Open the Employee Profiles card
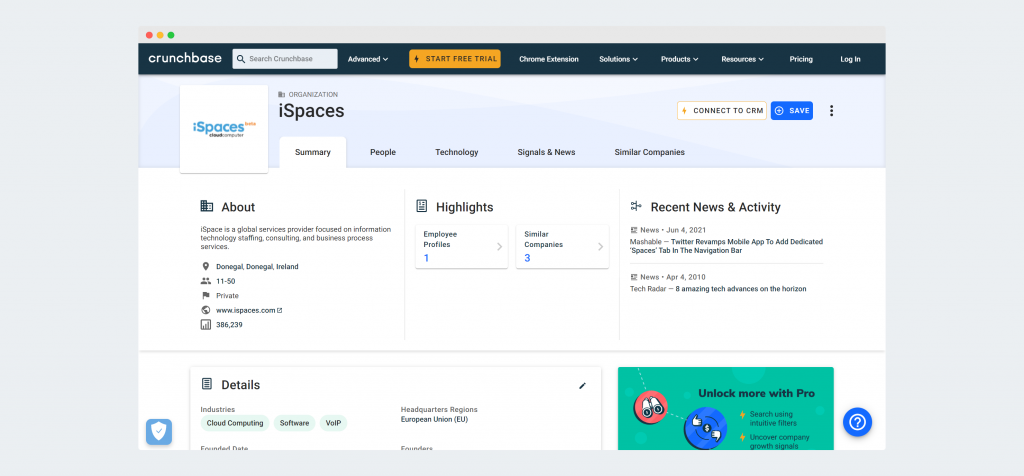This screenshot has width=1024, height=476. [461, 246]
